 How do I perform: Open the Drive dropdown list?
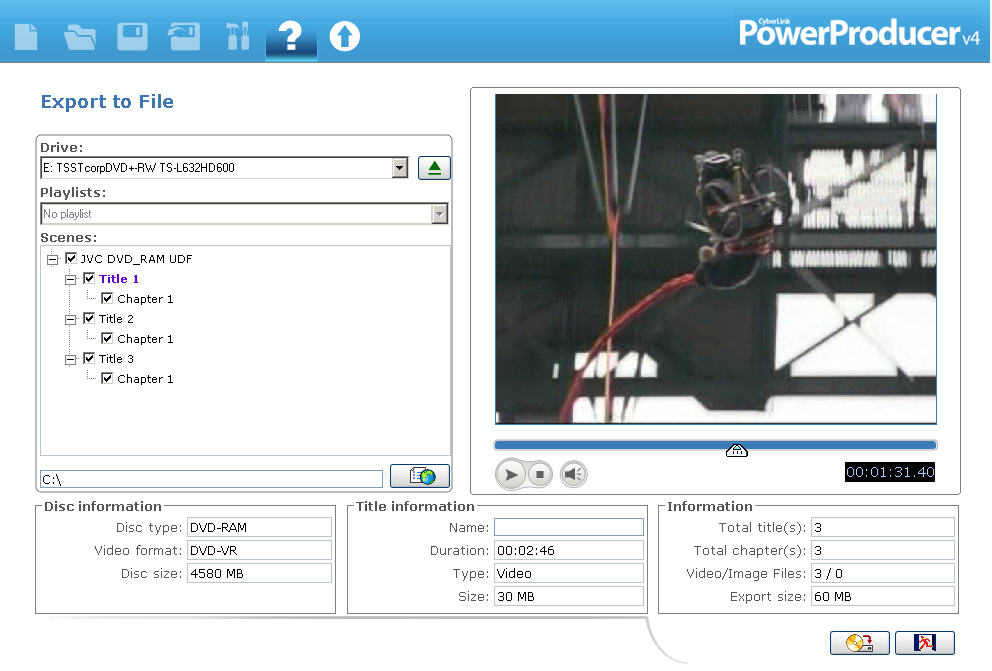coord(399,168)
